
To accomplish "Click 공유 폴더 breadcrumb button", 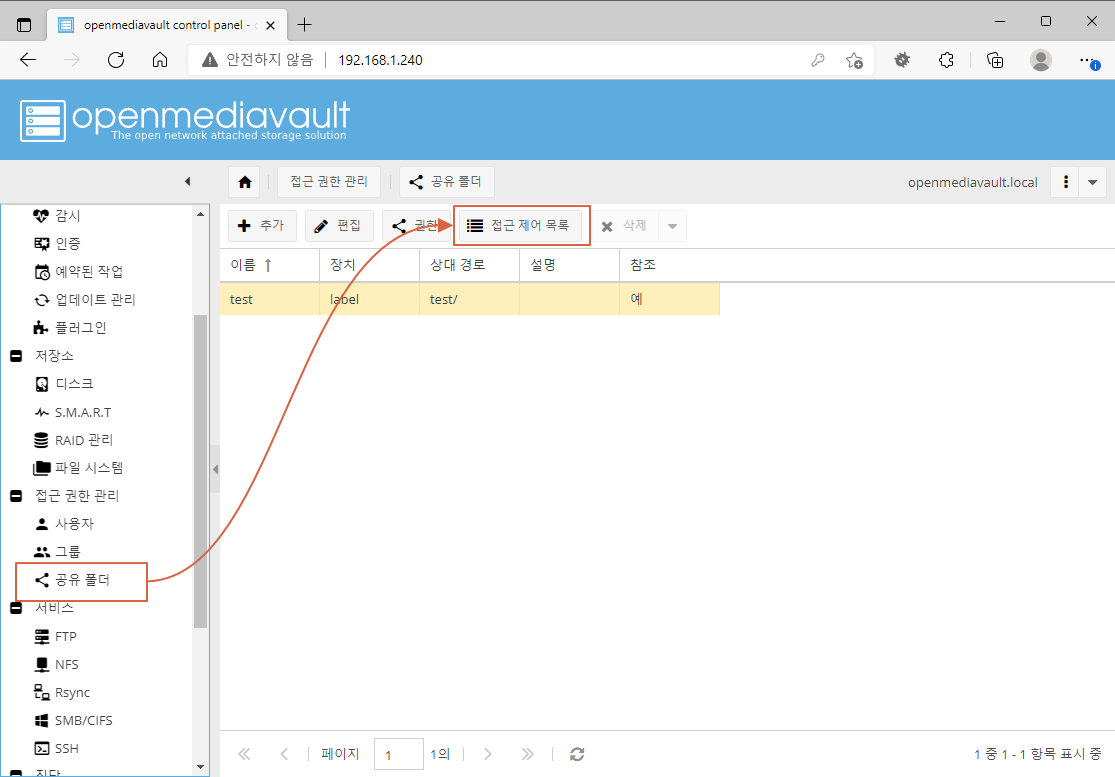I will [446, 182].
